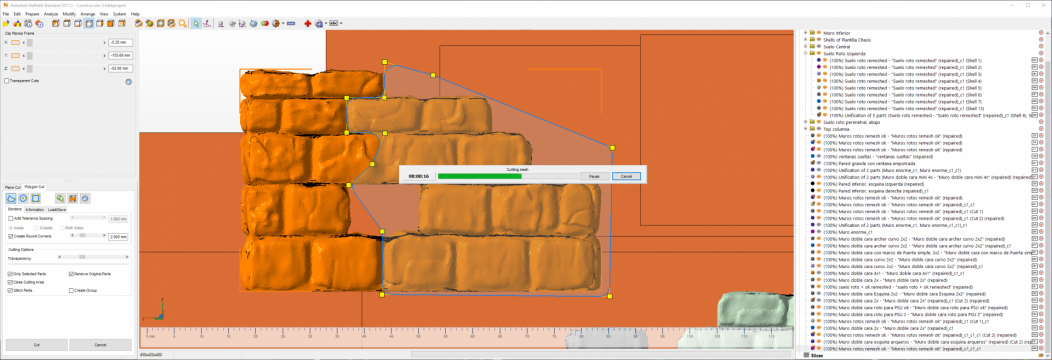
Task: Choose the rectangle cut shape icon
Action: [x=36, y=198]
